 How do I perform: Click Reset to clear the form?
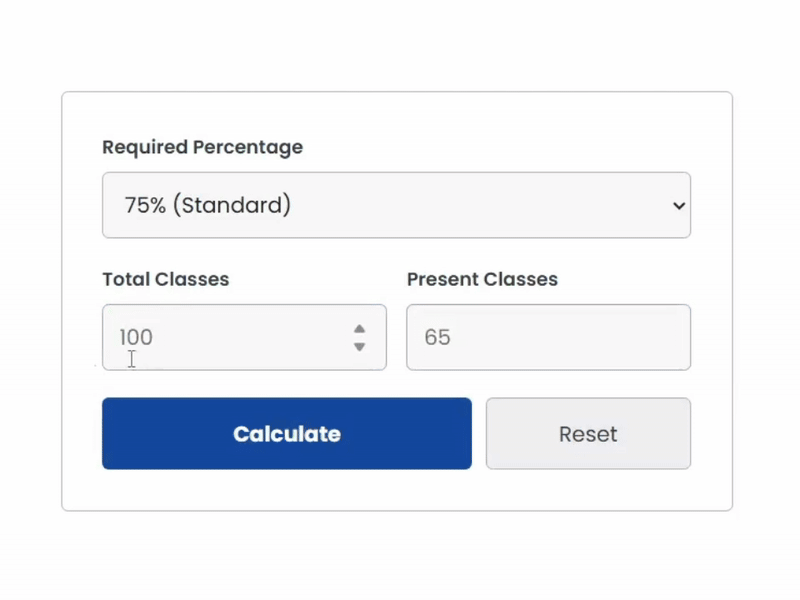[588, 433]
